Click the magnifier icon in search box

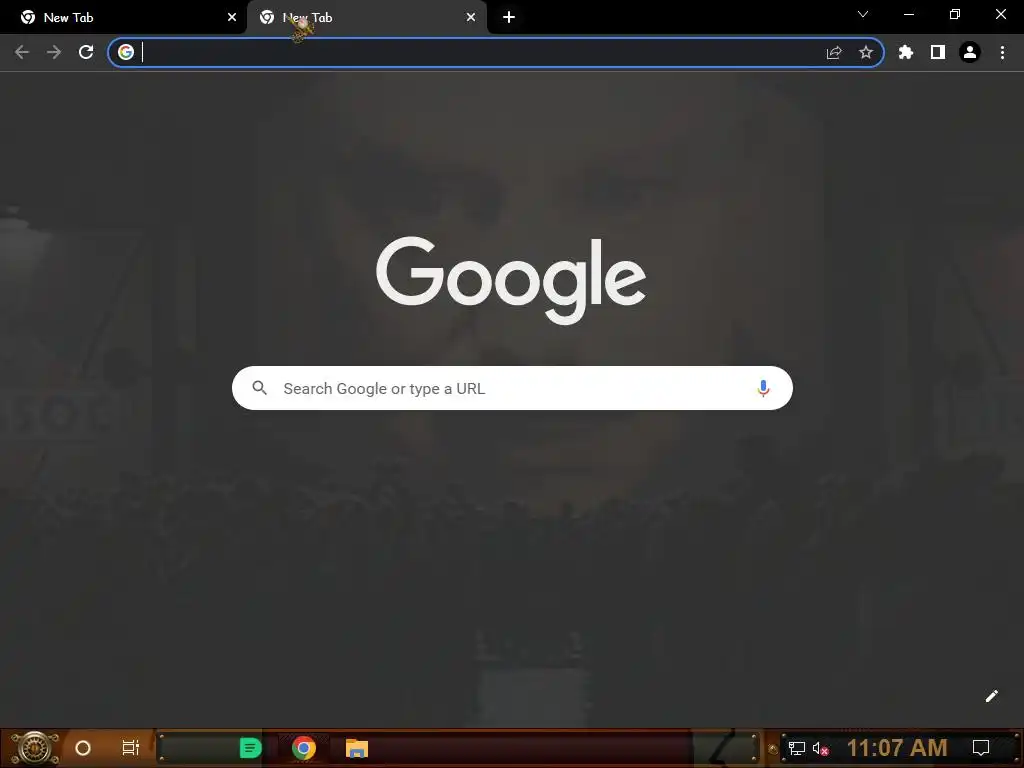coord(259,388)
